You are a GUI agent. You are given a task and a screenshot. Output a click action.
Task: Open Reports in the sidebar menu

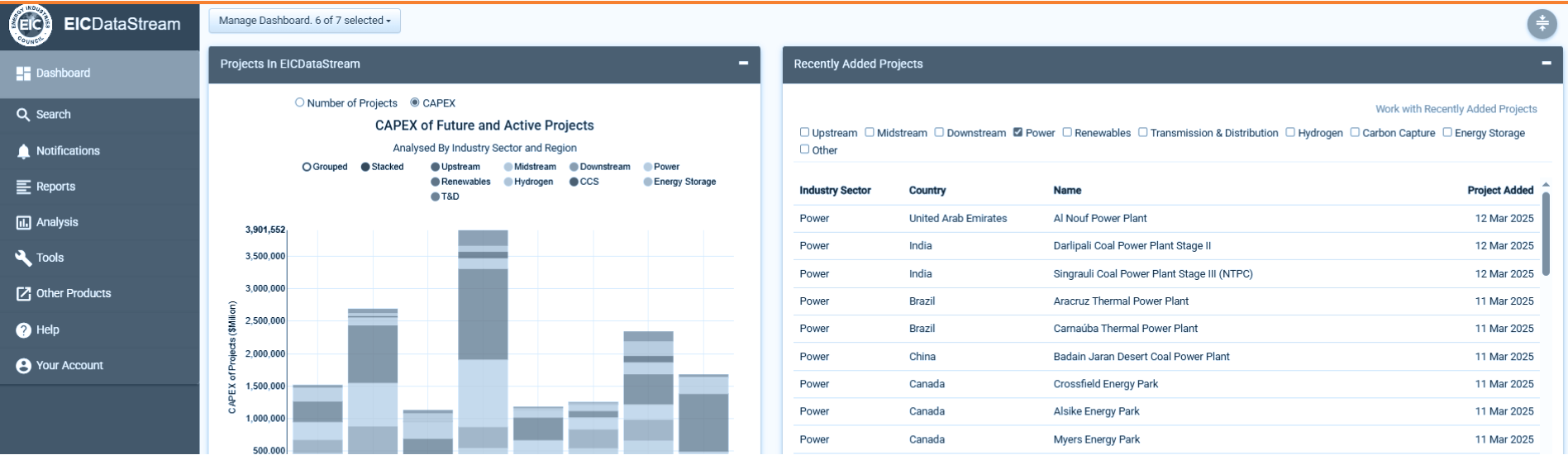pyautogui.click(x=100, y=187)
